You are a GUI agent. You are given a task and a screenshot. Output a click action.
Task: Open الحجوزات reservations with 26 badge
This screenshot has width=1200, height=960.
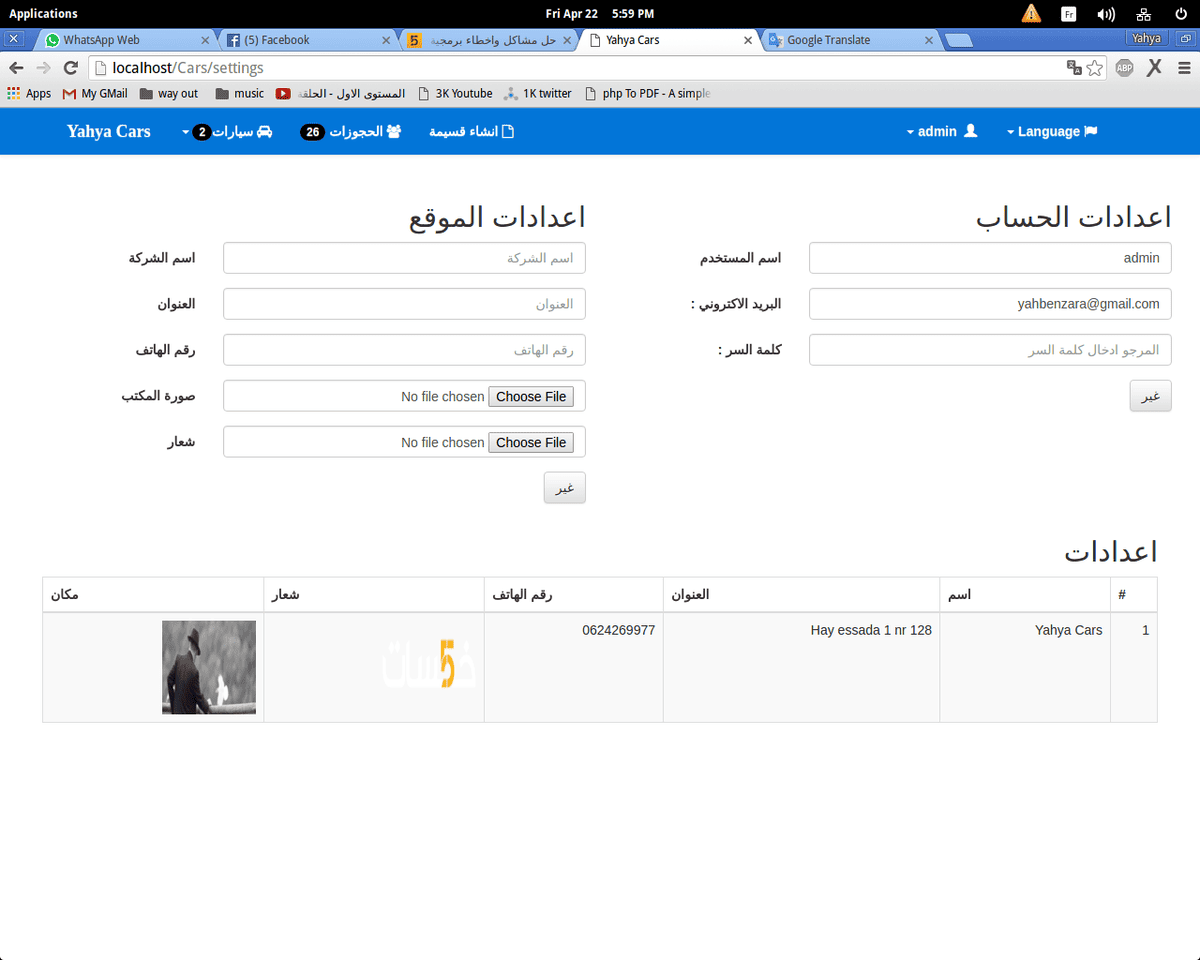click(x=351, y=131)
